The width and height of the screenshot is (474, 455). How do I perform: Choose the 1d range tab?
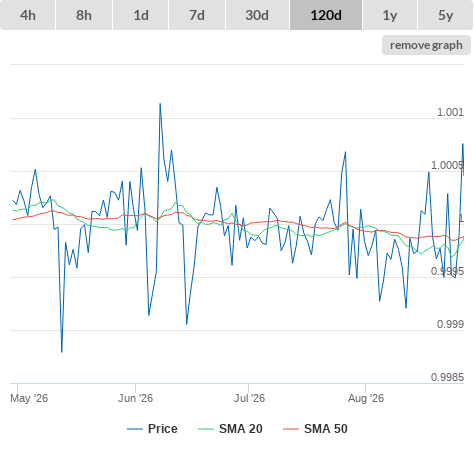141,15
